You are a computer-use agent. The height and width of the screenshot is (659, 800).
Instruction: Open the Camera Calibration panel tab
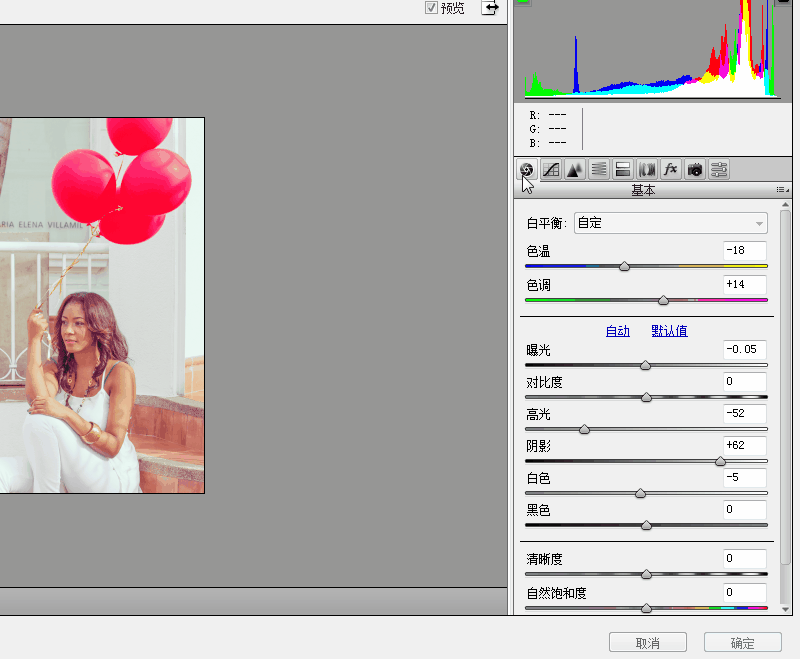coord(695,169)
